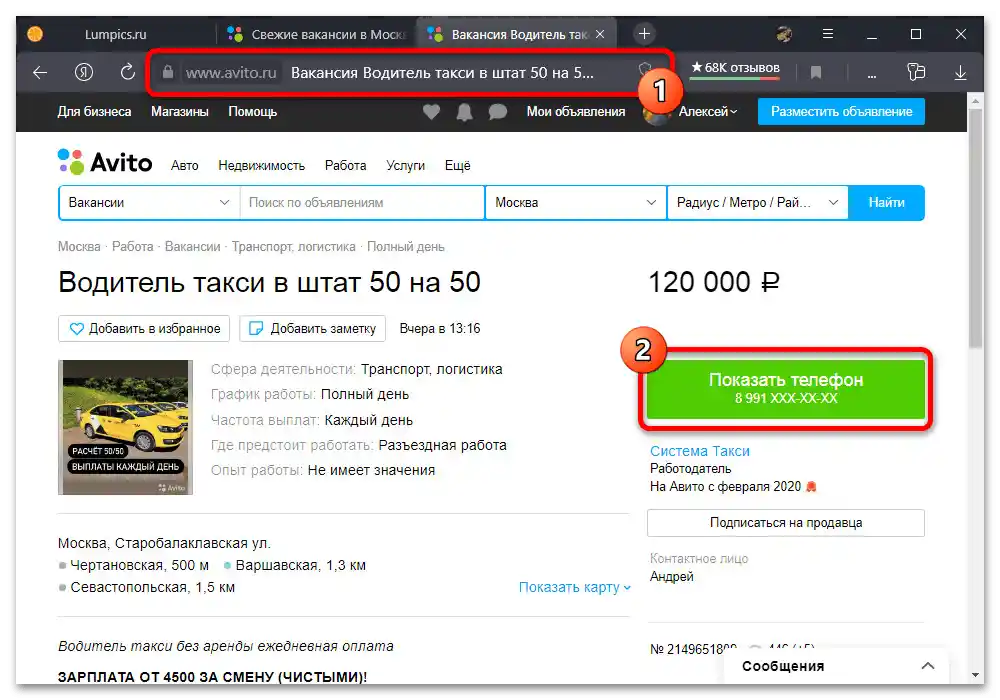Open the chat messages bubble icon
1000x700 pixels.
[497, 112]
